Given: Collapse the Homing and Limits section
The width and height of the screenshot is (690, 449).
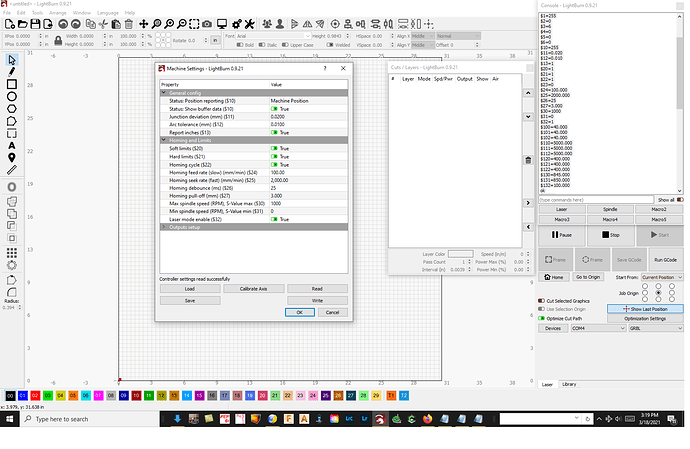Looking at the screenshot, I should (x=164, y=140).
